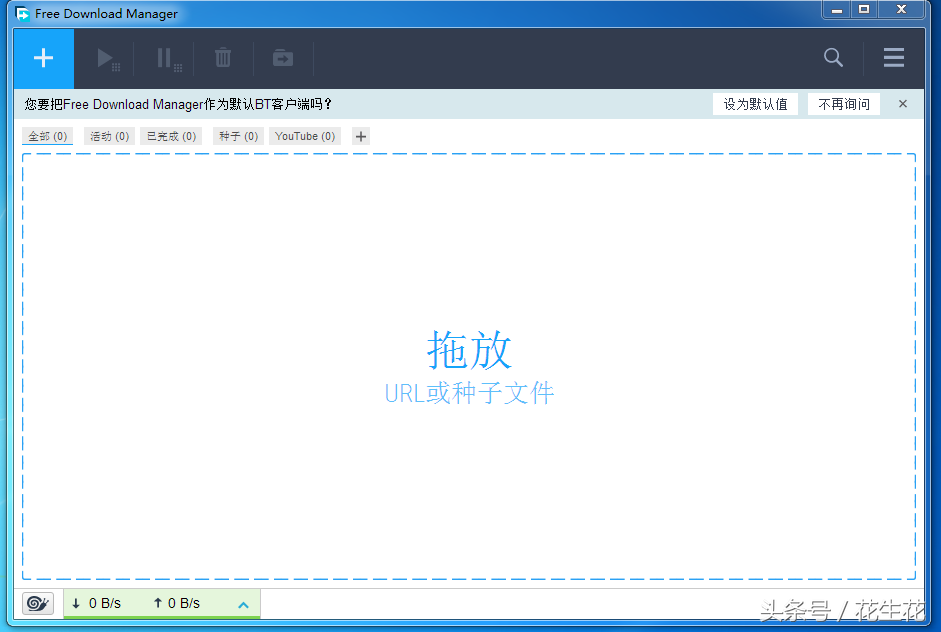Image resolution: width=941 pixels, height=632 pixels.
Task: Switch to 活动 (0) tab
Action: coord(109,136)
